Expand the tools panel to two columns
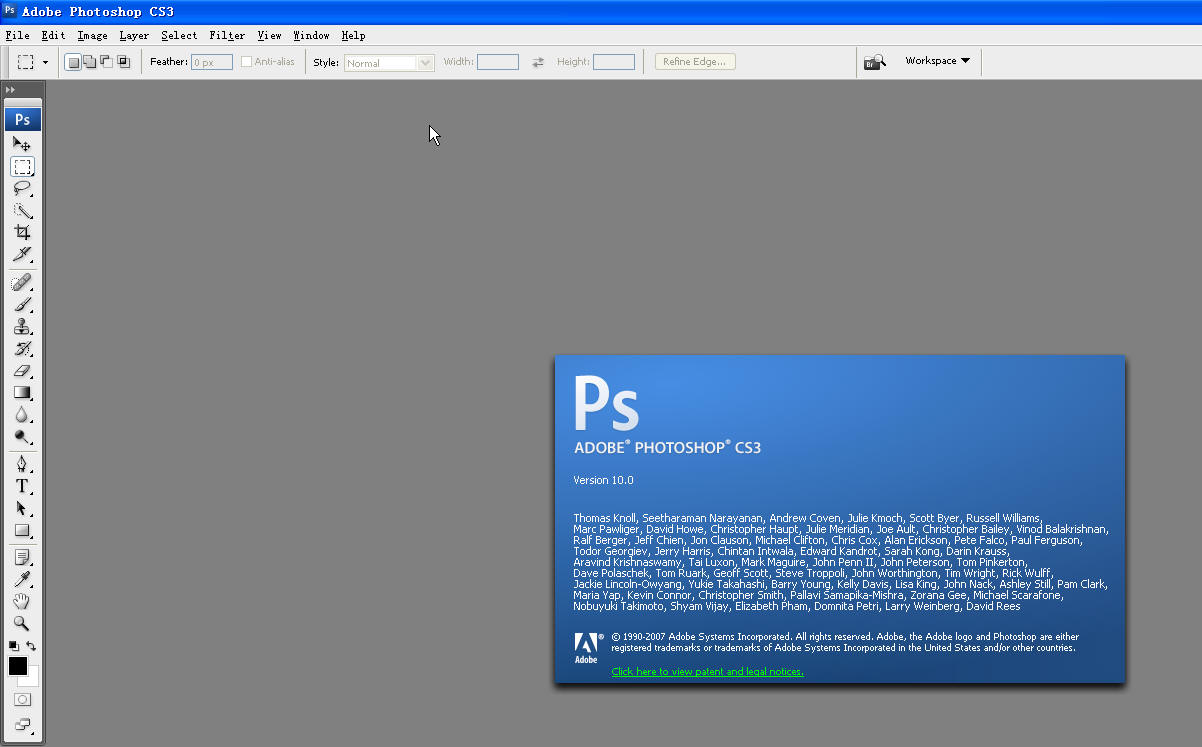The image size is (1202, 747). 11,89
